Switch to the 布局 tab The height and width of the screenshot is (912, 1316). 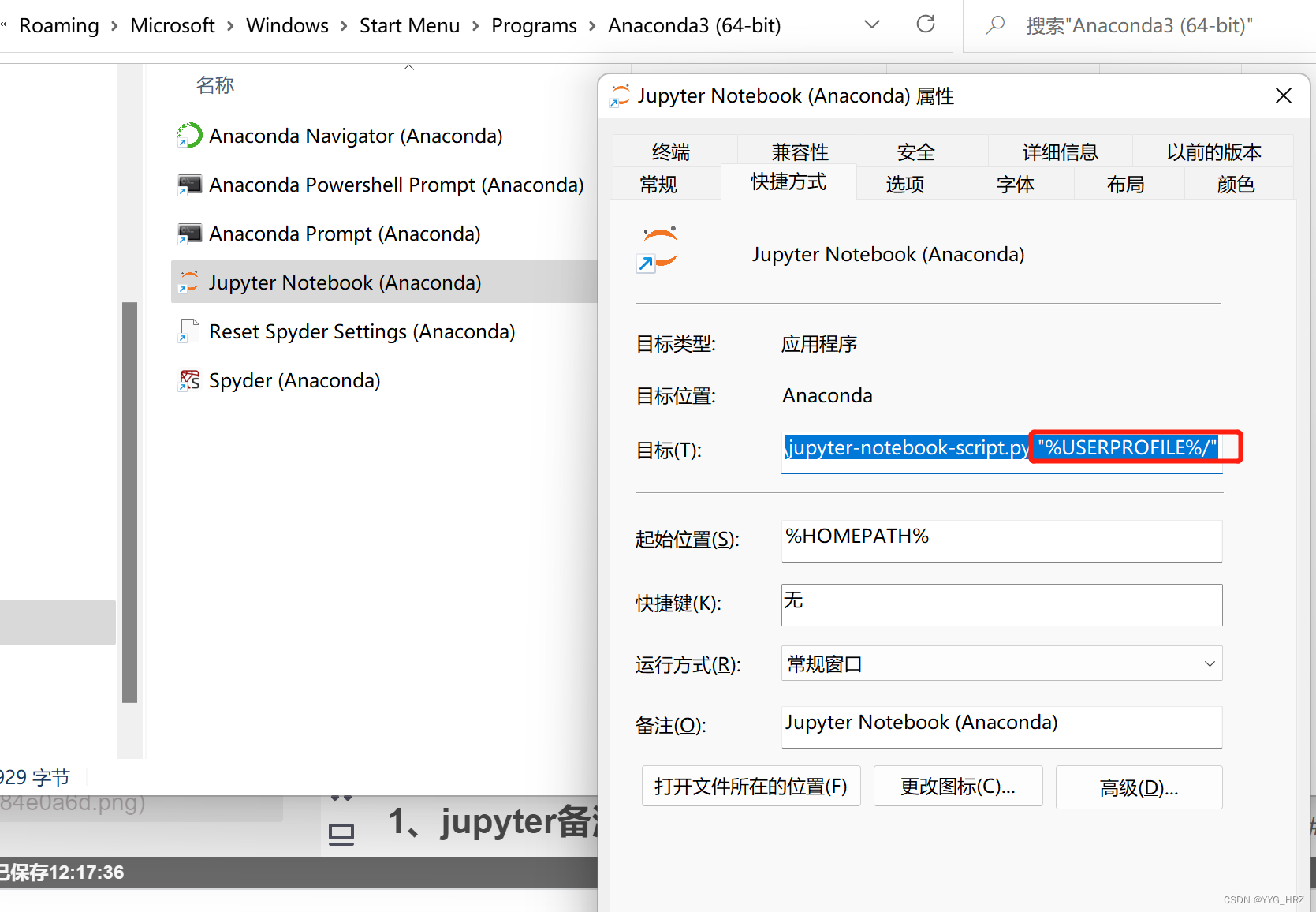click(1125, 184)
